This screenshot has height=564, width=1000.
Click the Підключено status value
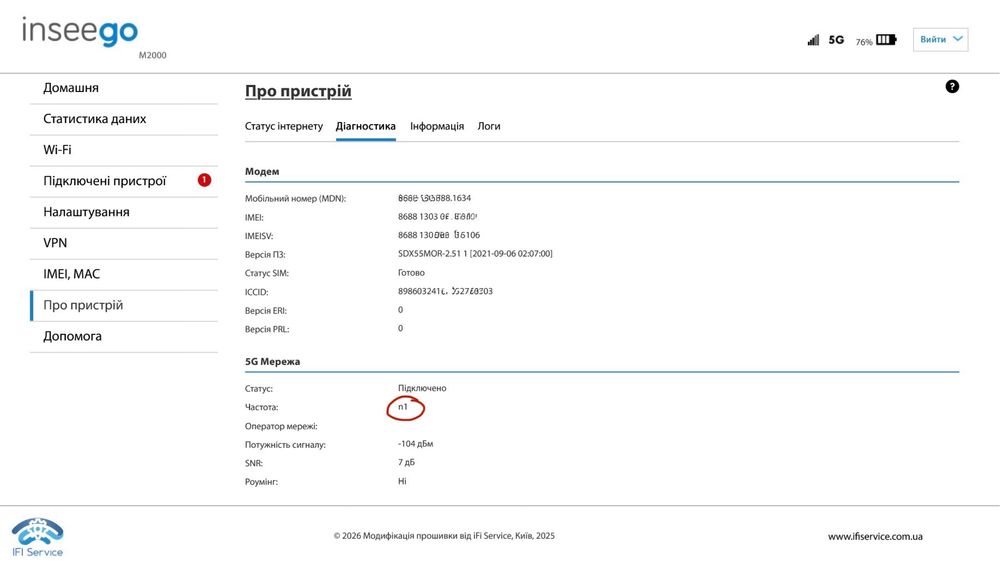[x=422, y=388]
